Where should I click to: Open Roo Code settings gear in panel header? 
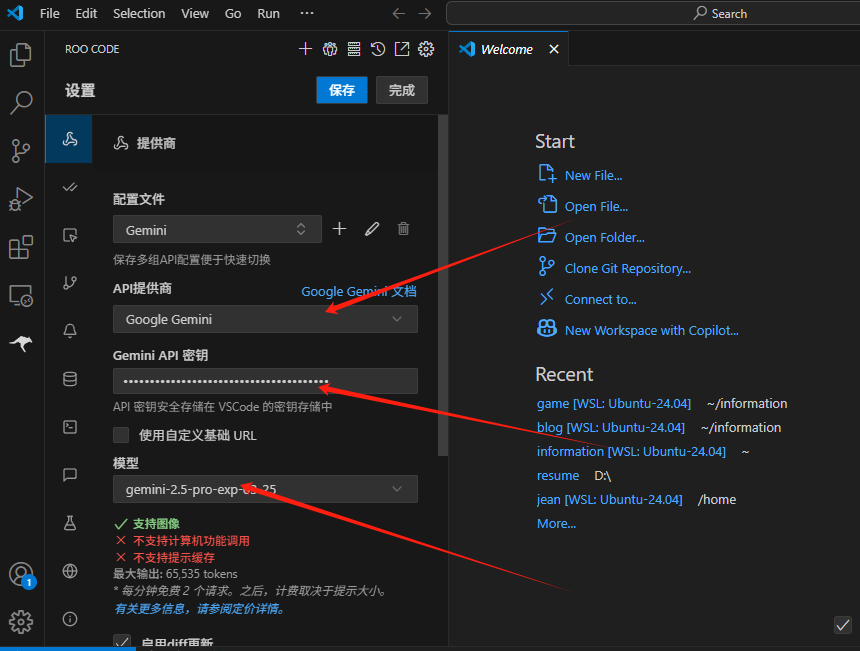[426, 49]
